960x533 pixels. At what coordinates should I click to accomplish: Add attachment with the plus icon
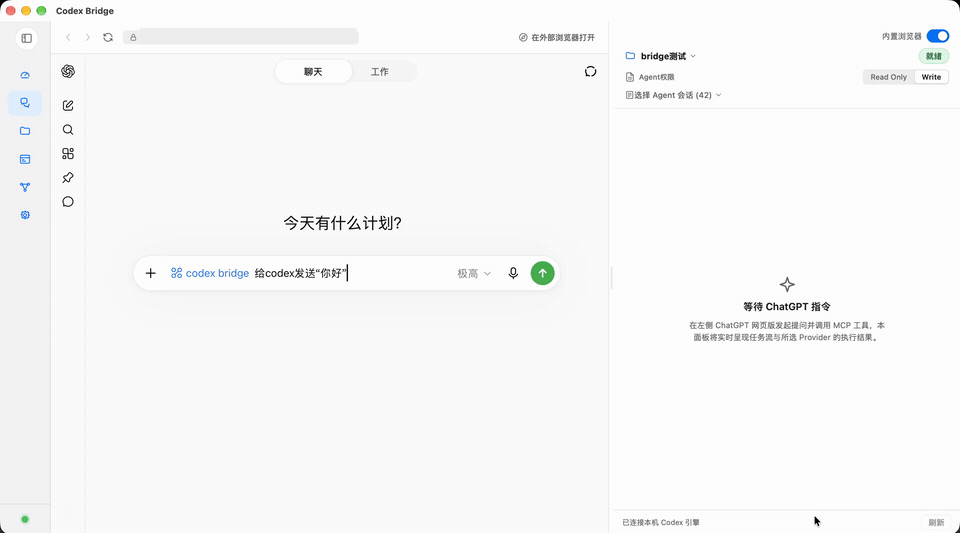click(151, 273)
